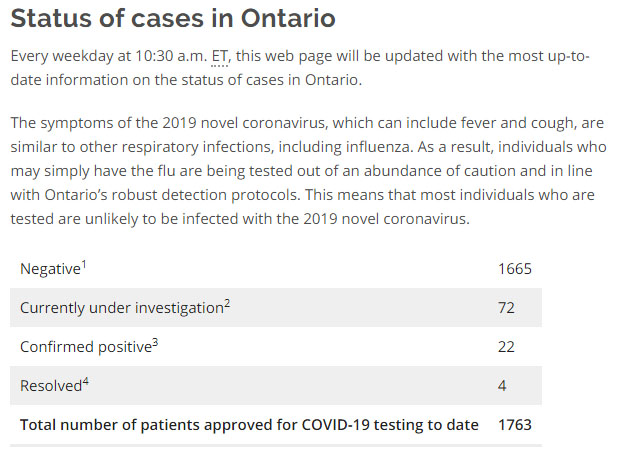Select the 1665 negative count value
Screen dimensions: 617x458
tap(514, 269)
